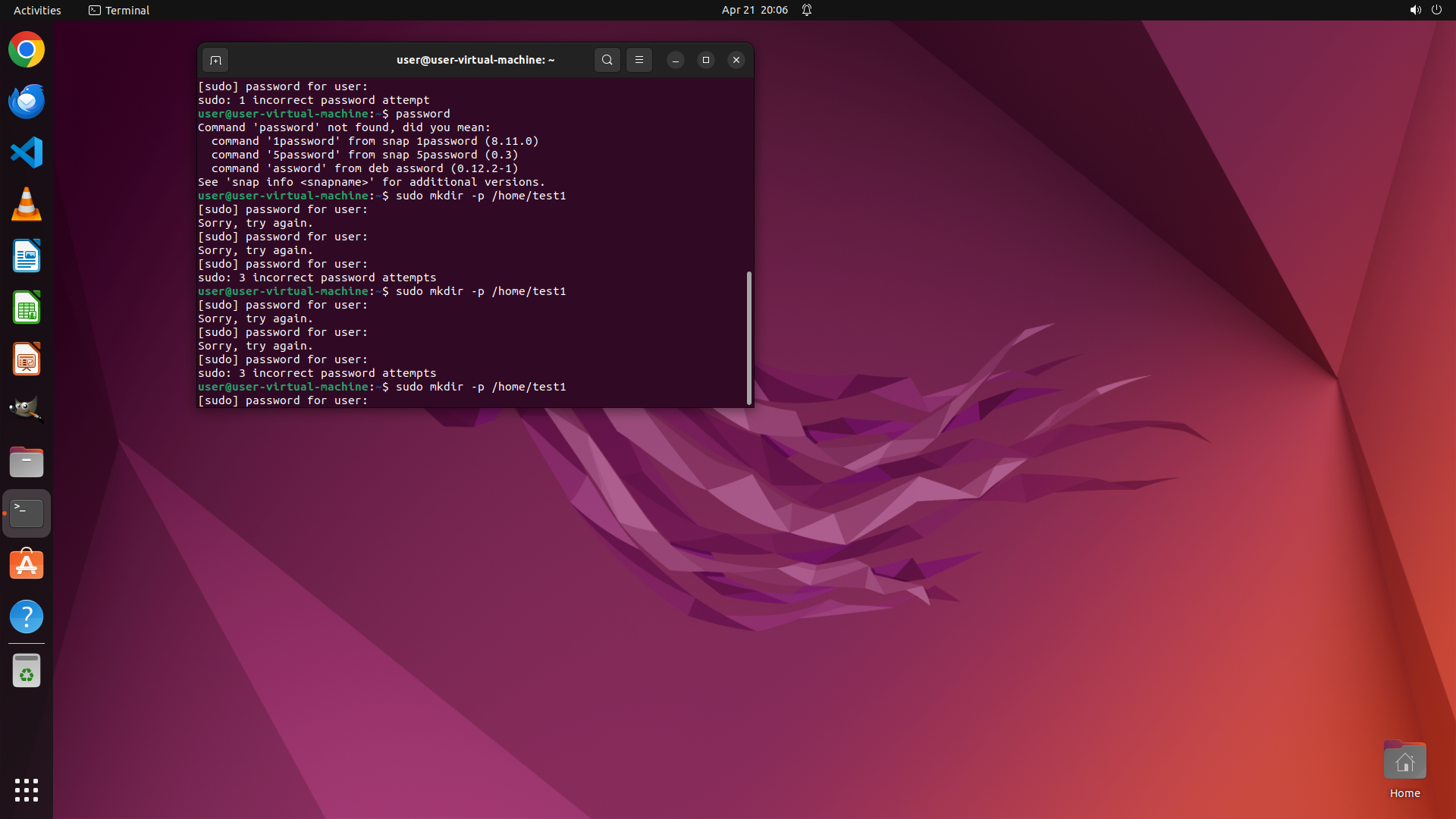
Task: Open the Trash in the dock
Action: tap(27, 671)
